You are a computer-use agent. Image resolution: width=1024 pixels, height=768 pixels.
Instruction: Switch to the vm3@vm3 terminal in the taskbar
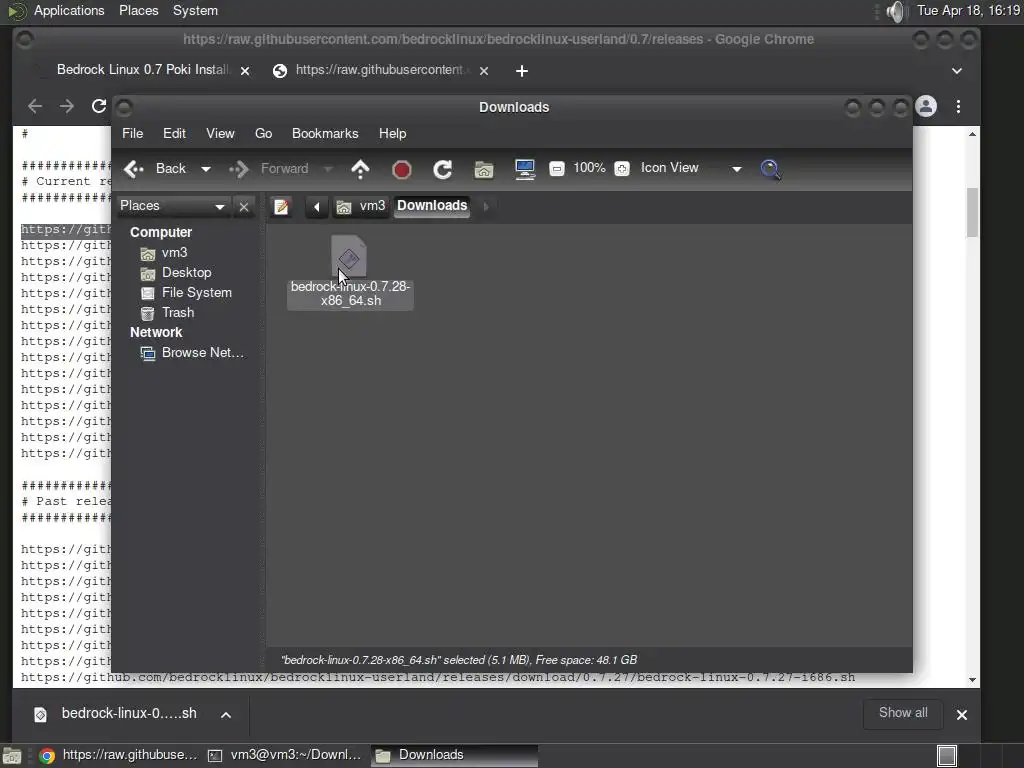pos(284,756)
